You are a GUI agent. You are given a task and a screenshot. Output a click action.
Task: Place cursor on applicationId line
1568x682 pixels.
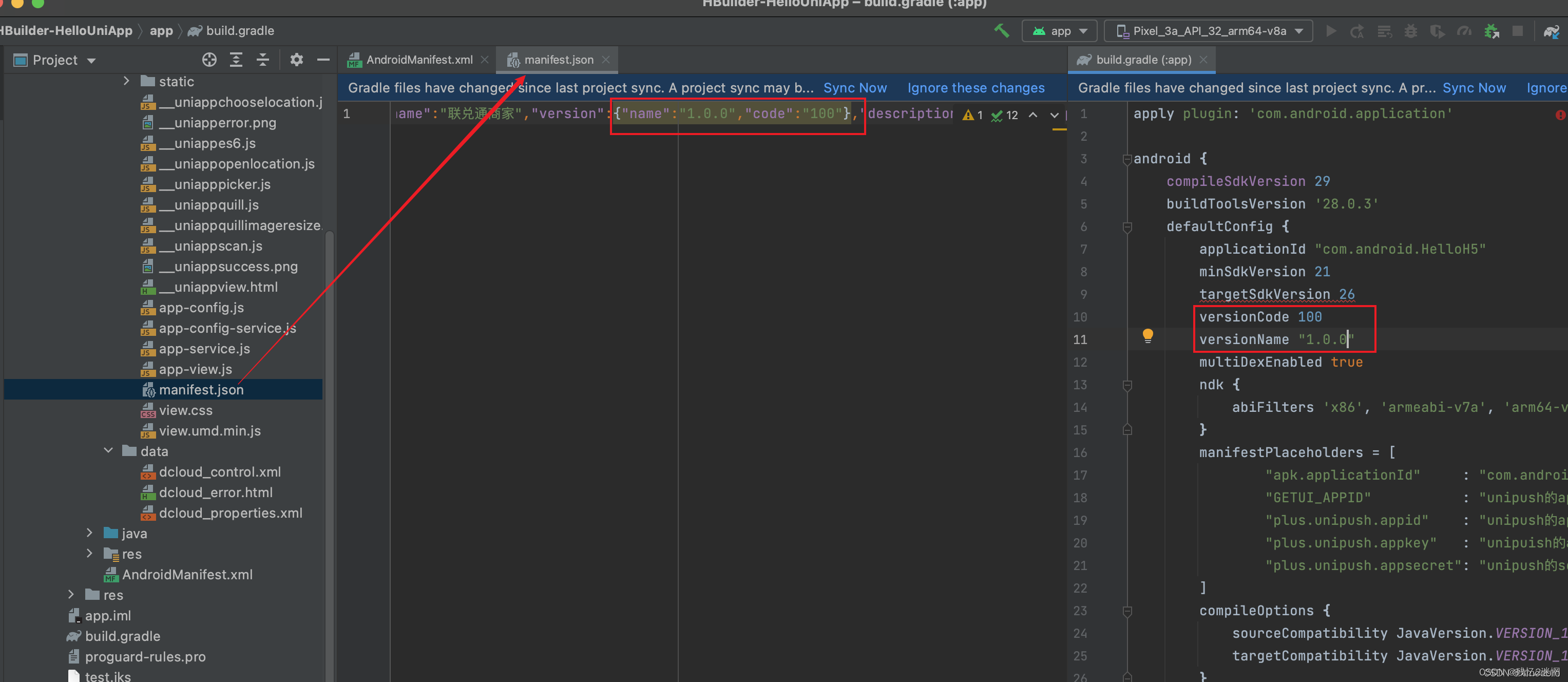point(1342,249)
